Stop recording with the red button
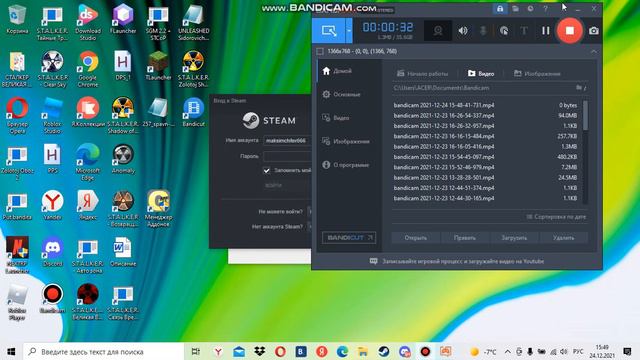This screenshot has width=640, height=360. pyautogui.click(x=569, y=31)
